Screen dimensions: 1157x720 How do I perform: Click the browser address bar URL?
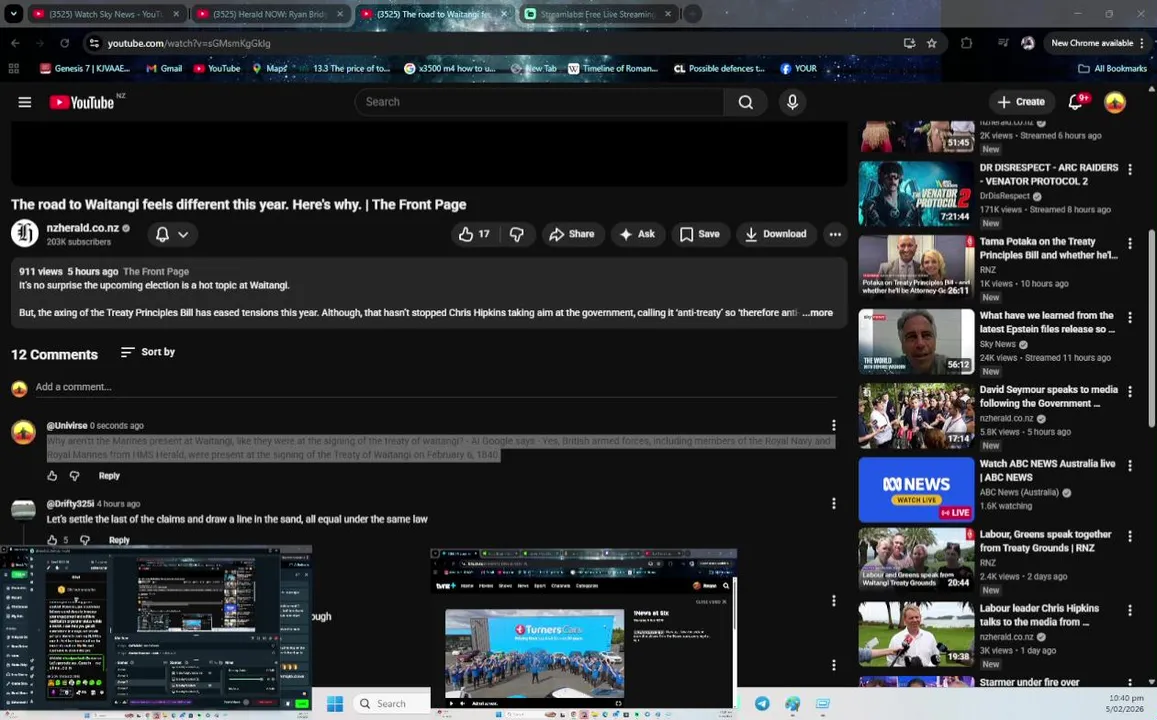pos(189,43)
